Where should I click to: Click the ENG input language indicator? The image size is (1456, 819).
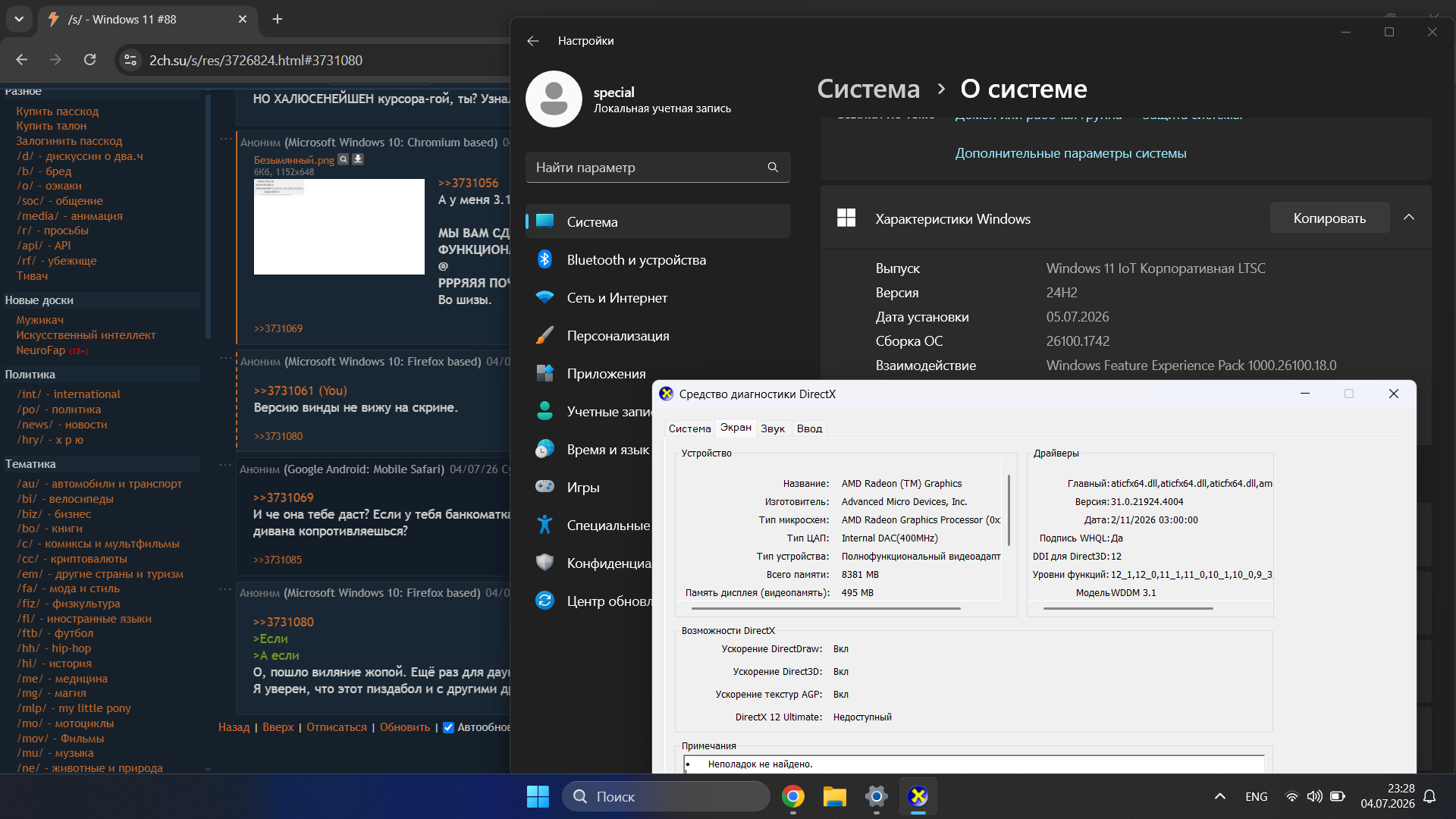pyautogui.click(x=1256, y=796)
